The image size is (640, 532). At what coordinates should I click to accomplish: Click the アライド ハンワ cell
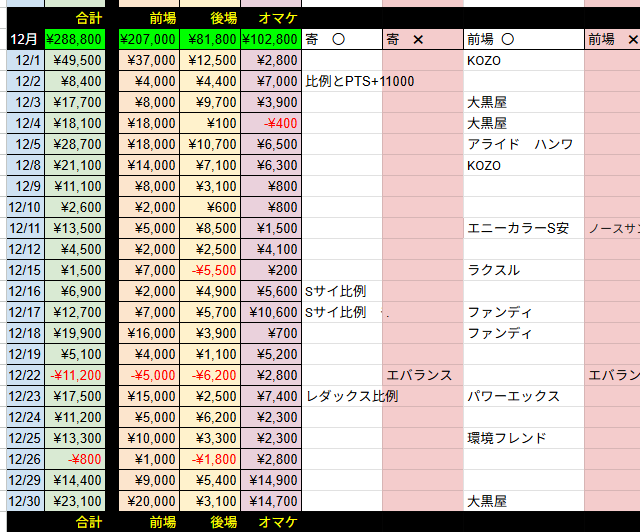tap(520, 144)
